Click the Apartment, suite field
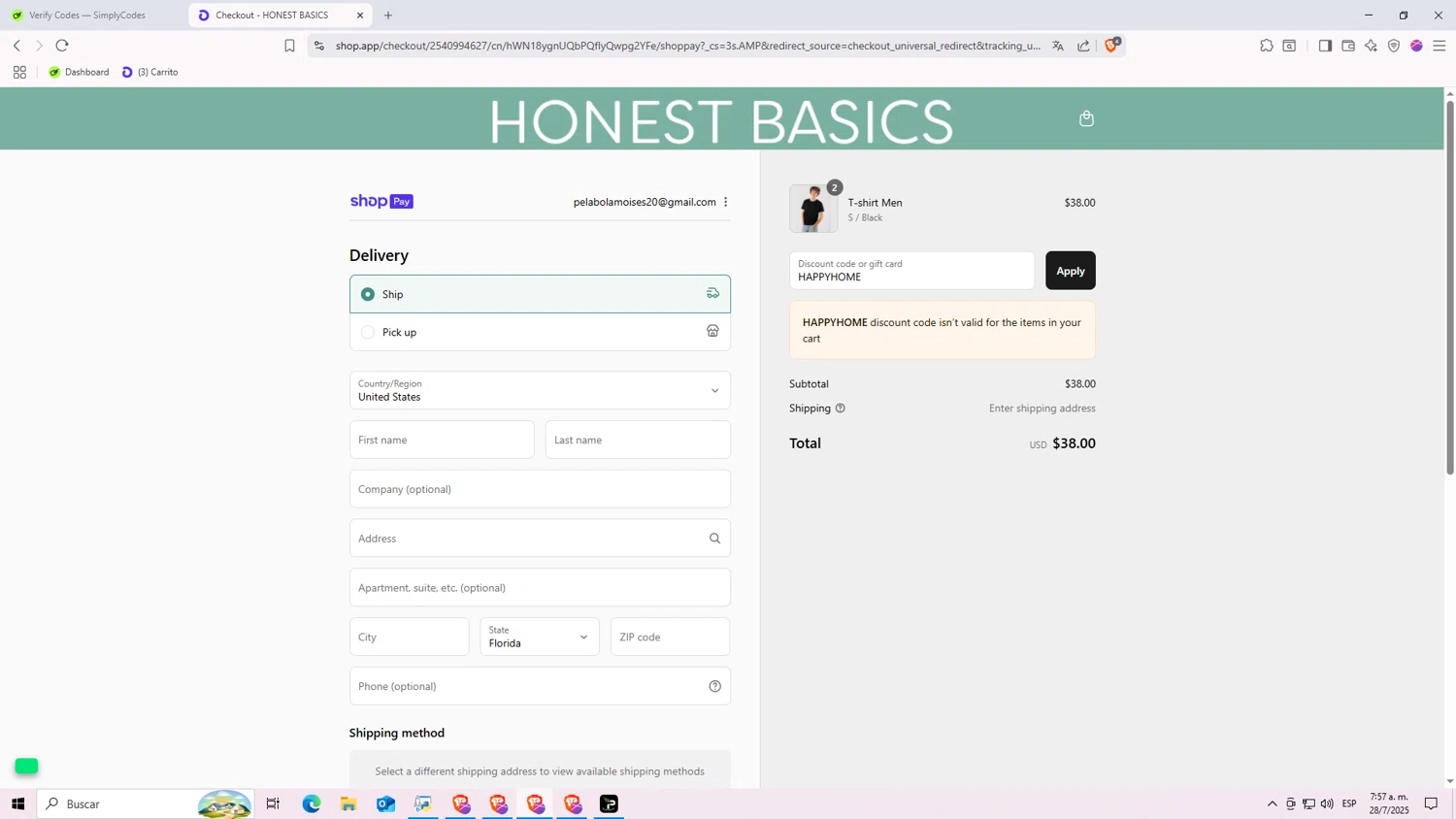This screenshot has width=1456, height=819. pyautogui.click(x=540, y=588)
